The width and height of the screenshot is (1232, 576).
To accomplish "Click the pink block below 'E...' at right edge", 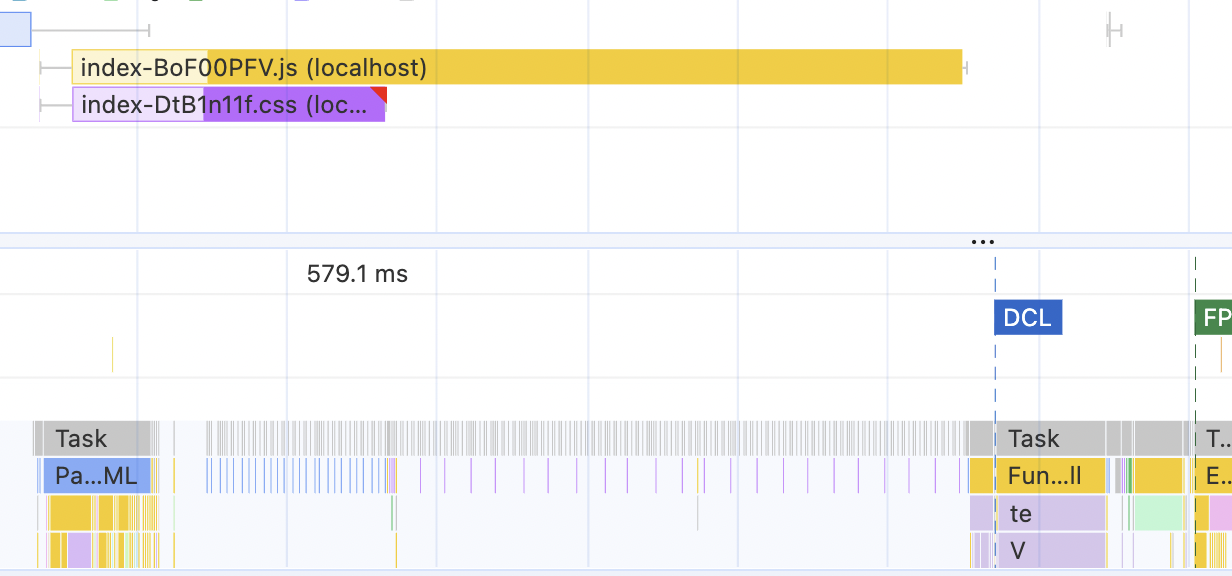I will tap(1220, 513).
